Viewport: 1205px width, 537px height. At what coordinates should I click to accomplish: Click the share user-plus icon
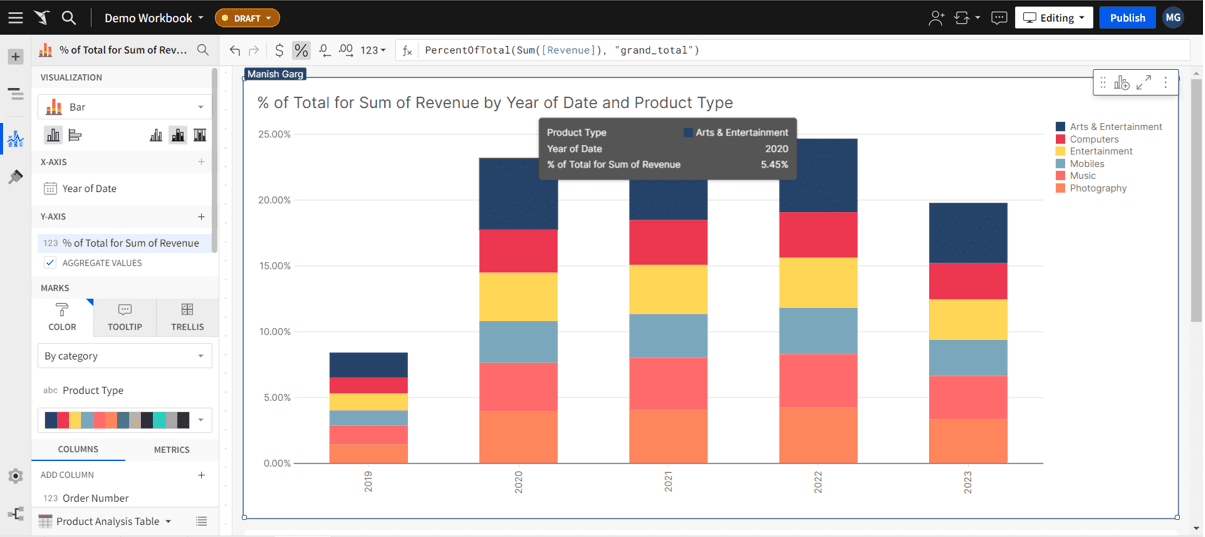point(936,18)
